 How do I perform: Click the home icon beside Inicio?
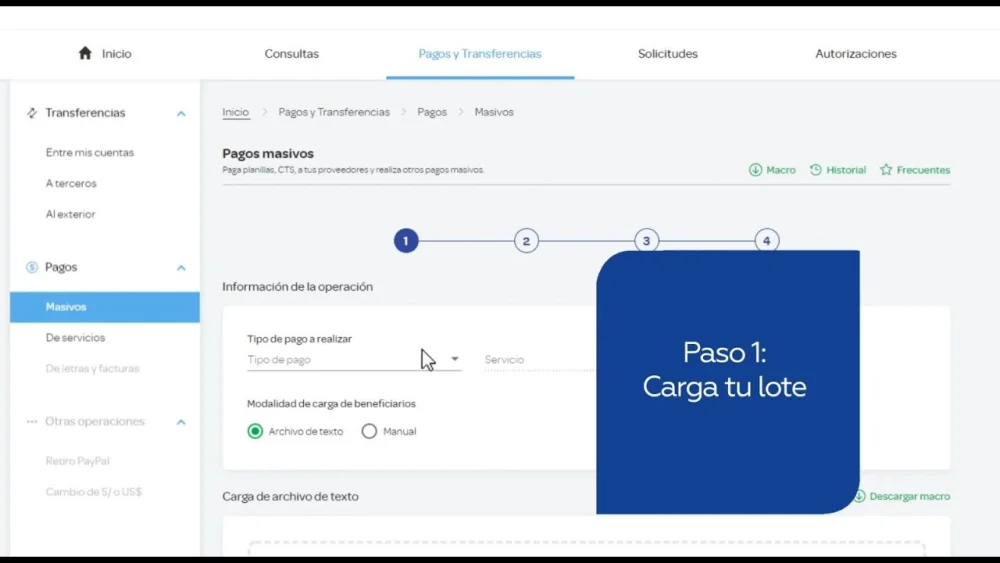click(85, 53)
